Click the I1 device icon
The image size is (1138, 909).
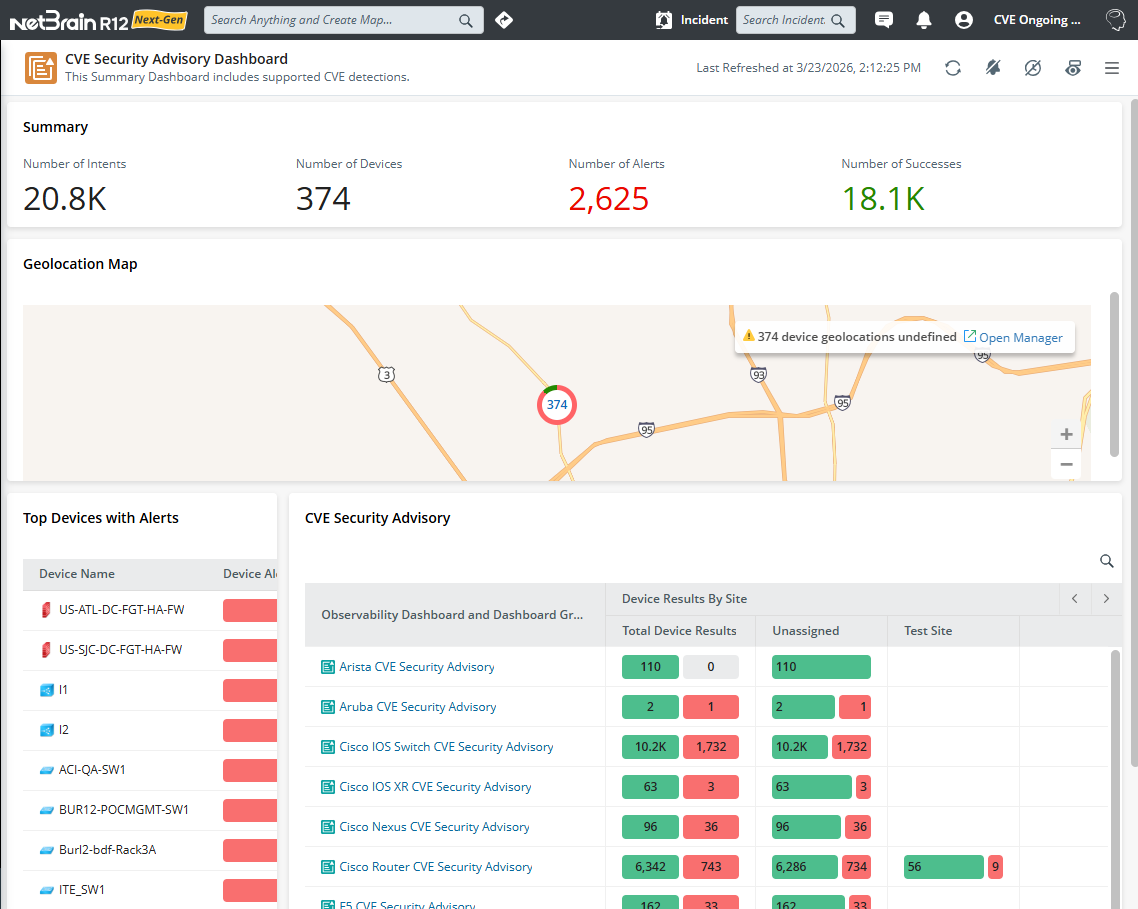[x=46, y=690]
